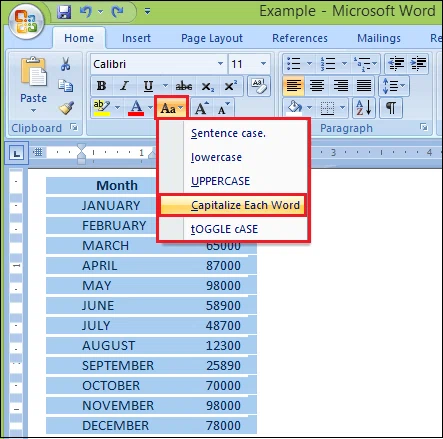The height and width of the screenshot is (439, 443).
Task: Align text right
Action: [x=341, y=86]
